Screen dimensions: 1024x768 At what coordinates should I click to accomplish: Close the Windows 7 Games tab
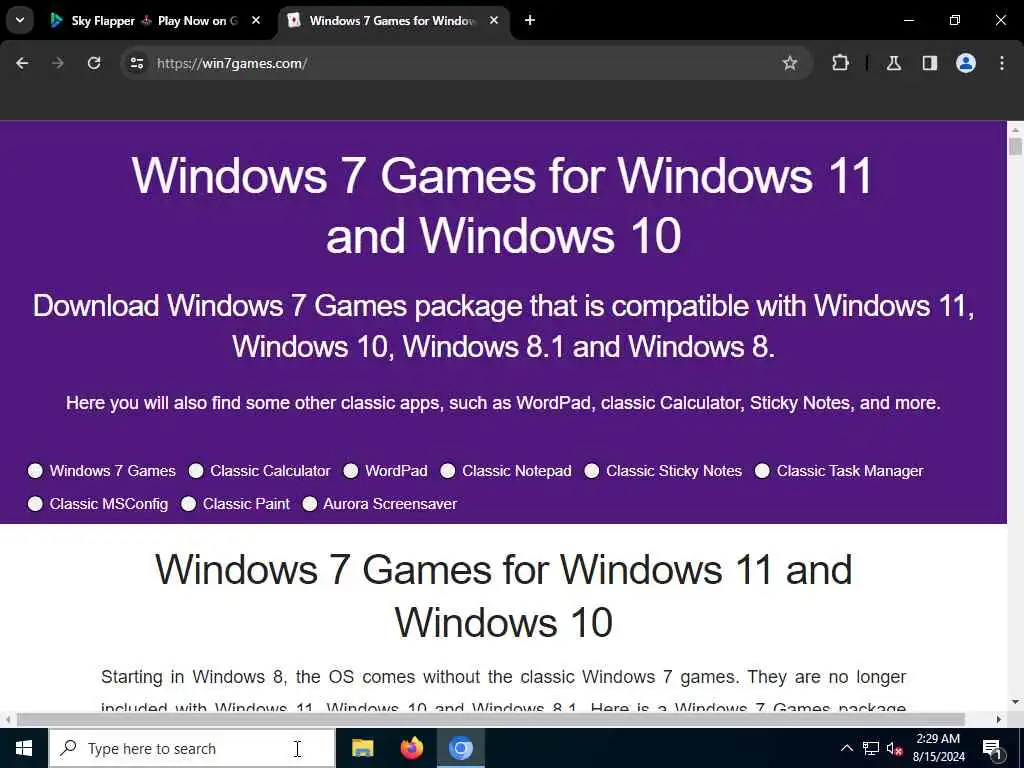click(x=494, y=20)
